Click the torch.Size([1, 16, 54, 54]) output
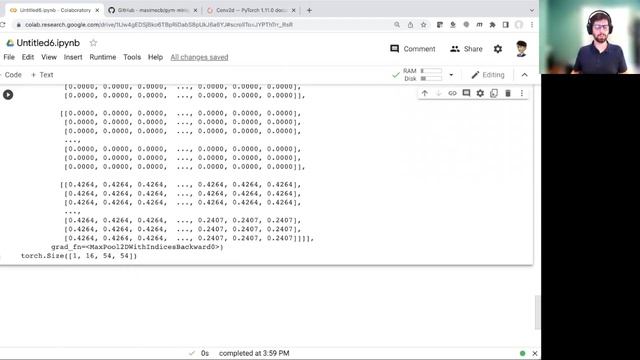This screenshot has height=360, width=640. (79, 256)
